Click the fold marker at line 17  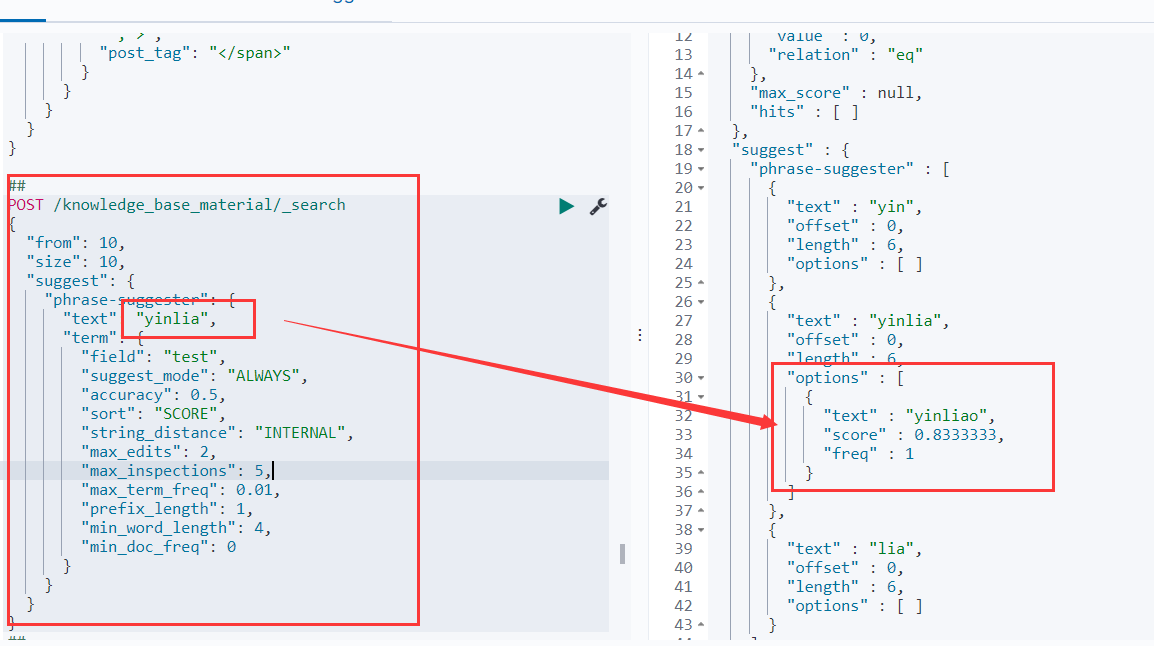[x=700, y=131]
